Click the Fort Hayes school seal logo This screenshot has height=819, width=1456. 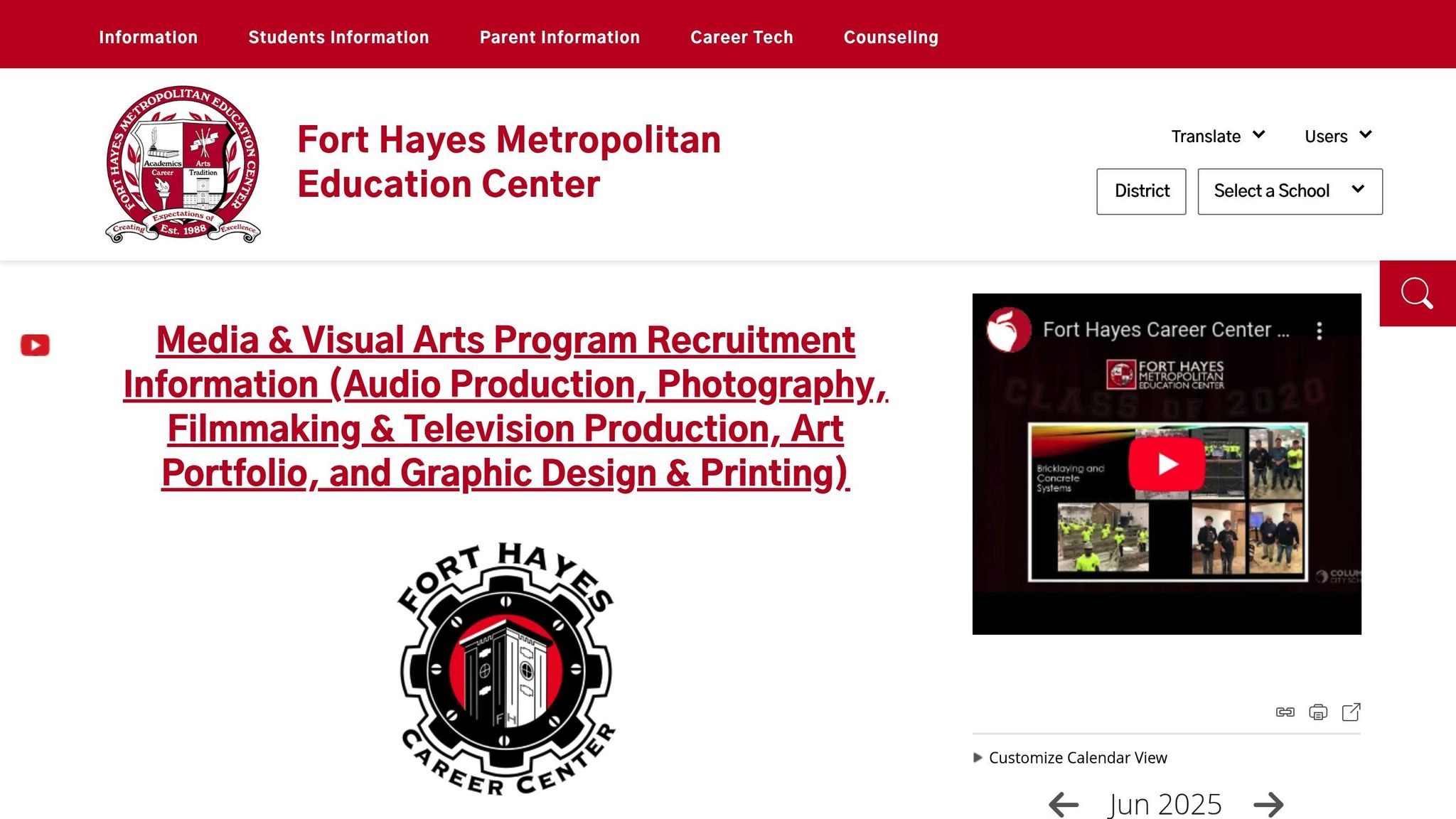[x=183, y=164]
